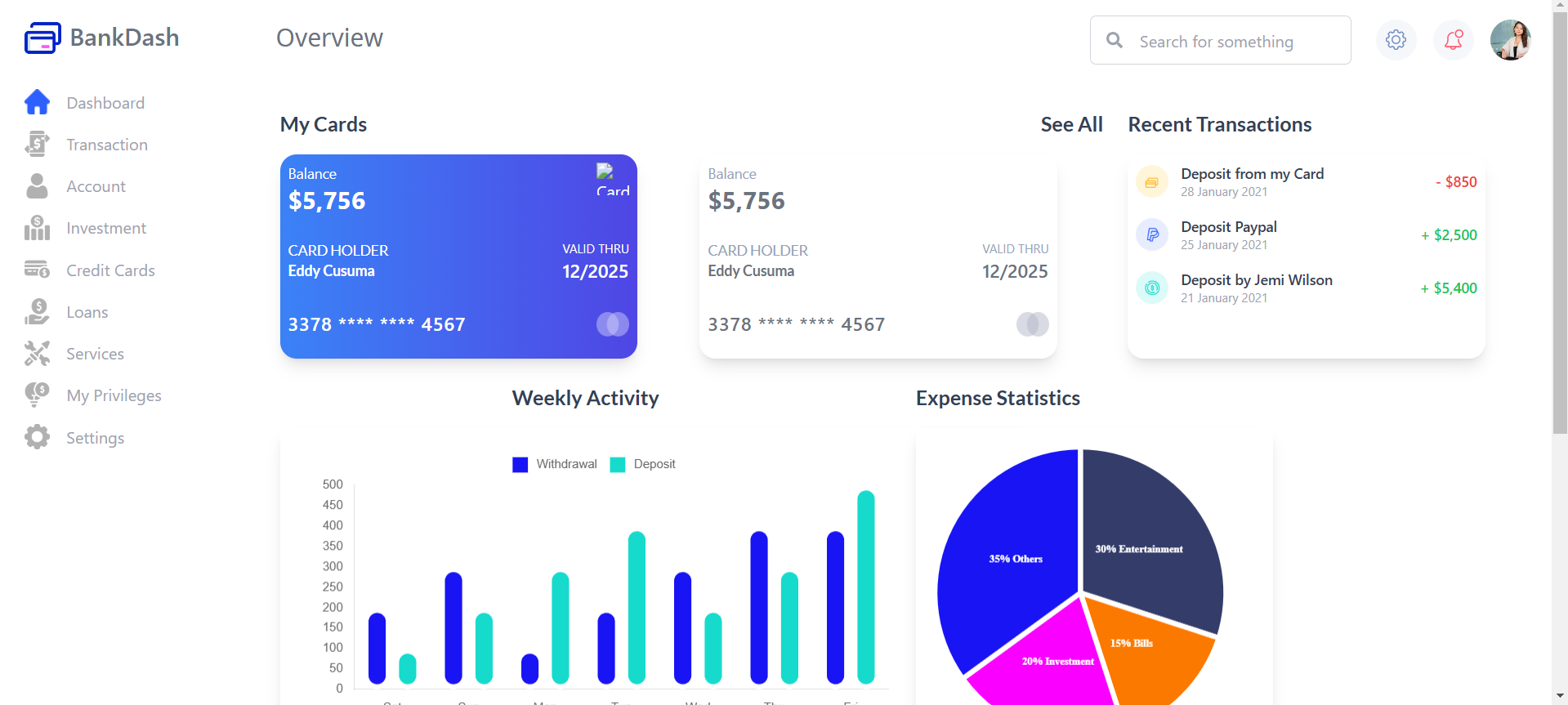Select the white balance card
1568x705 pixels.
click(x=878, y=257)
